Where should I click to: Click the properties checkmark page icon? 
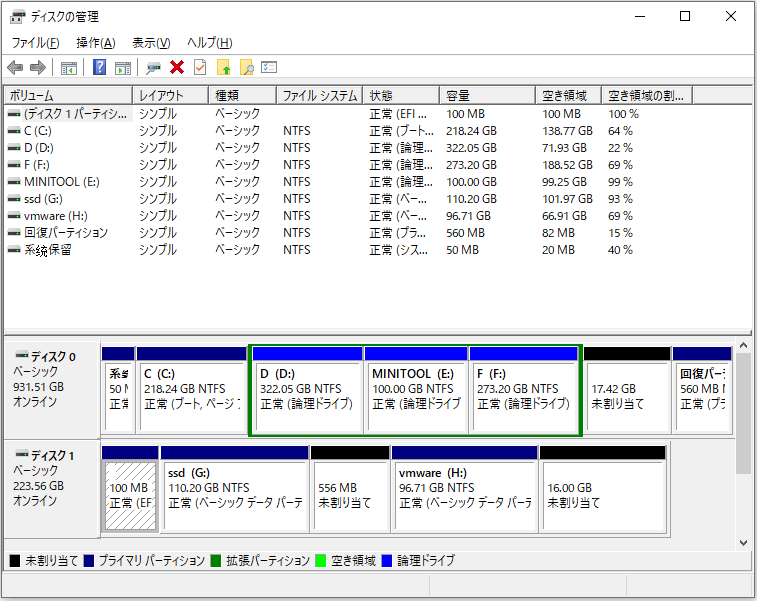pos(200,68)
